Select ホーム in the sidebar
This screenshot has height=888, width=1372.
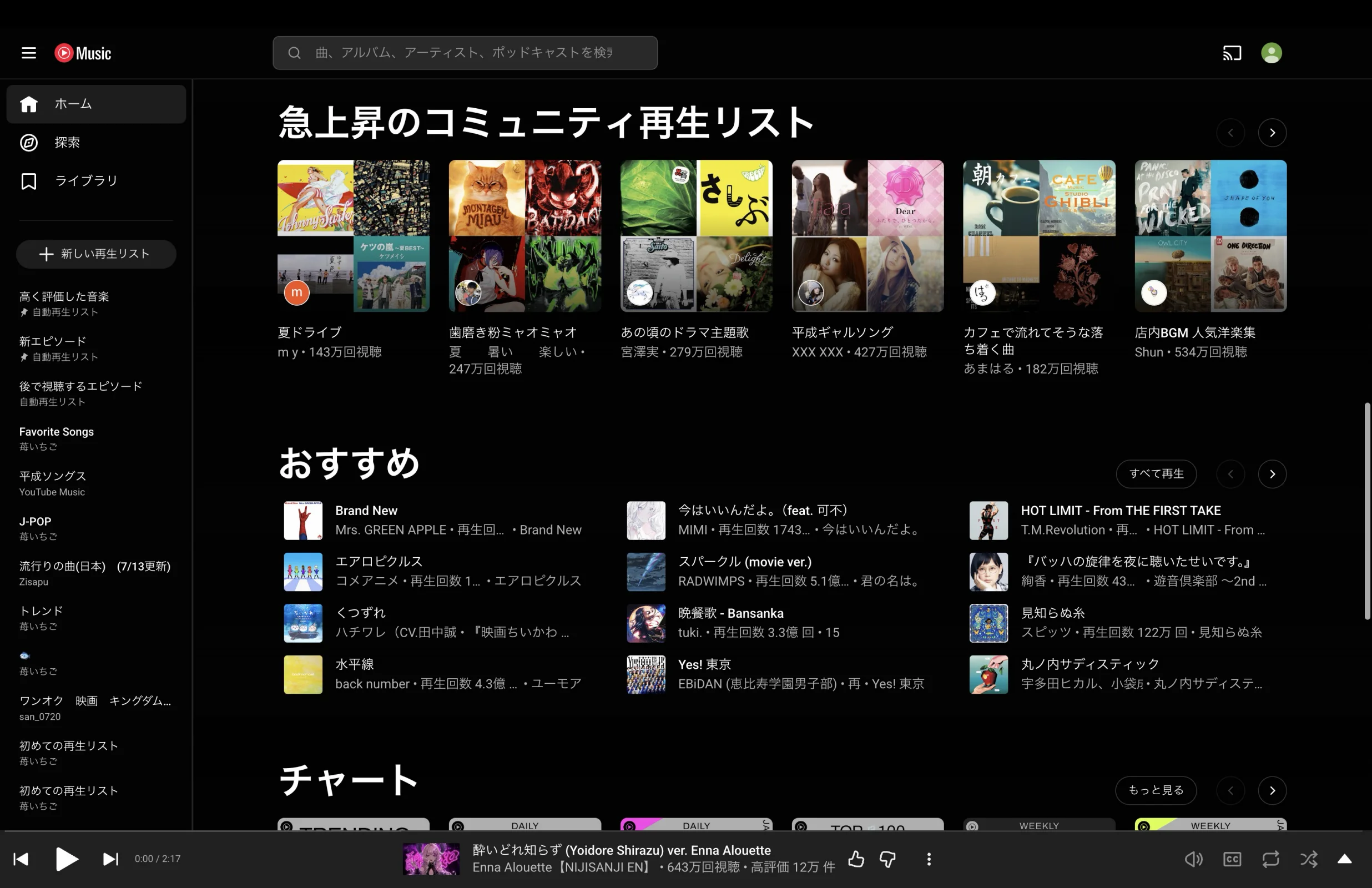pos(96,104)
